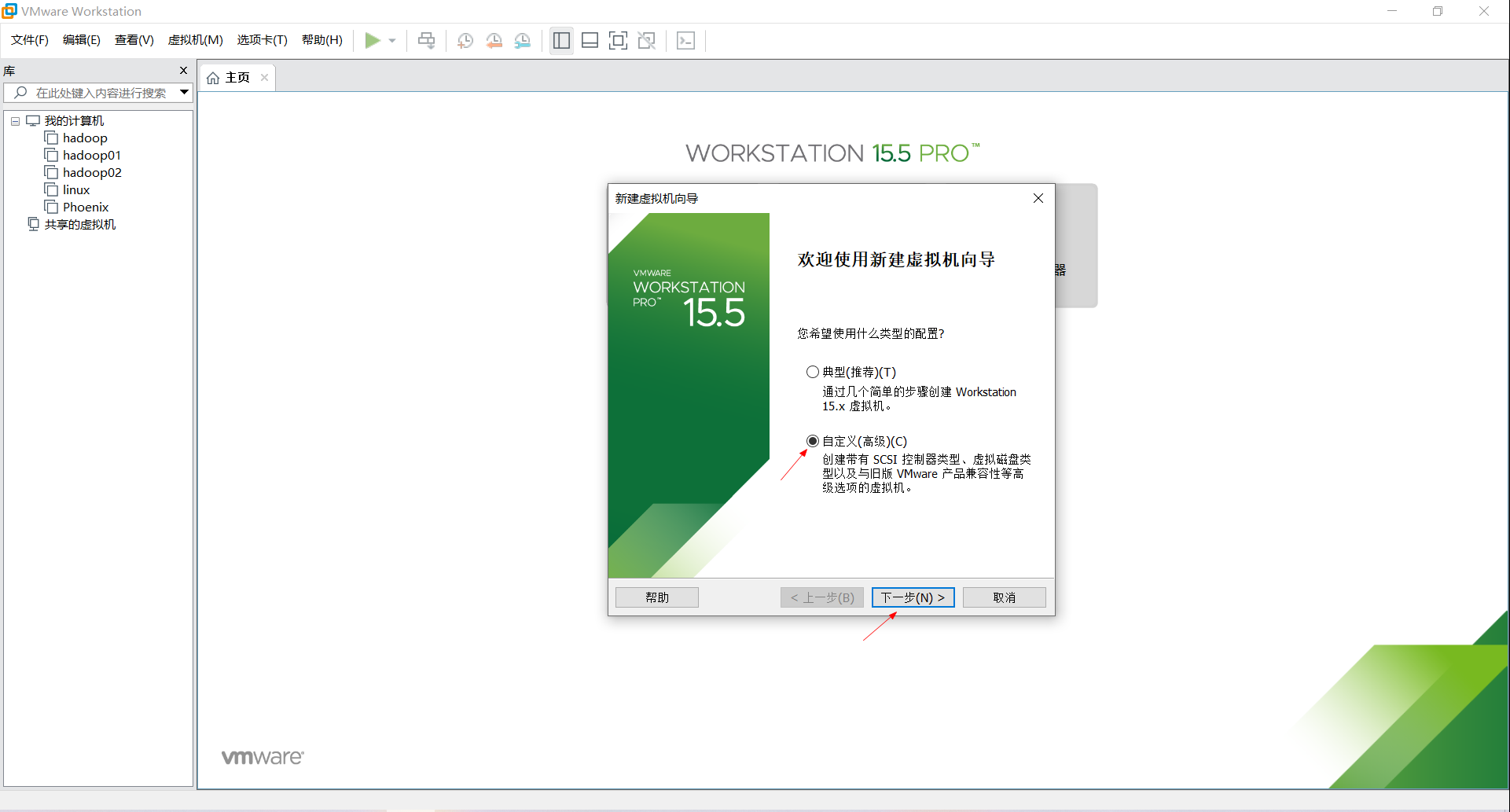Viewport: 1510px width, 812px height.
Task: Open the 帮助(H) menu
Action: [x=322, y=40]
